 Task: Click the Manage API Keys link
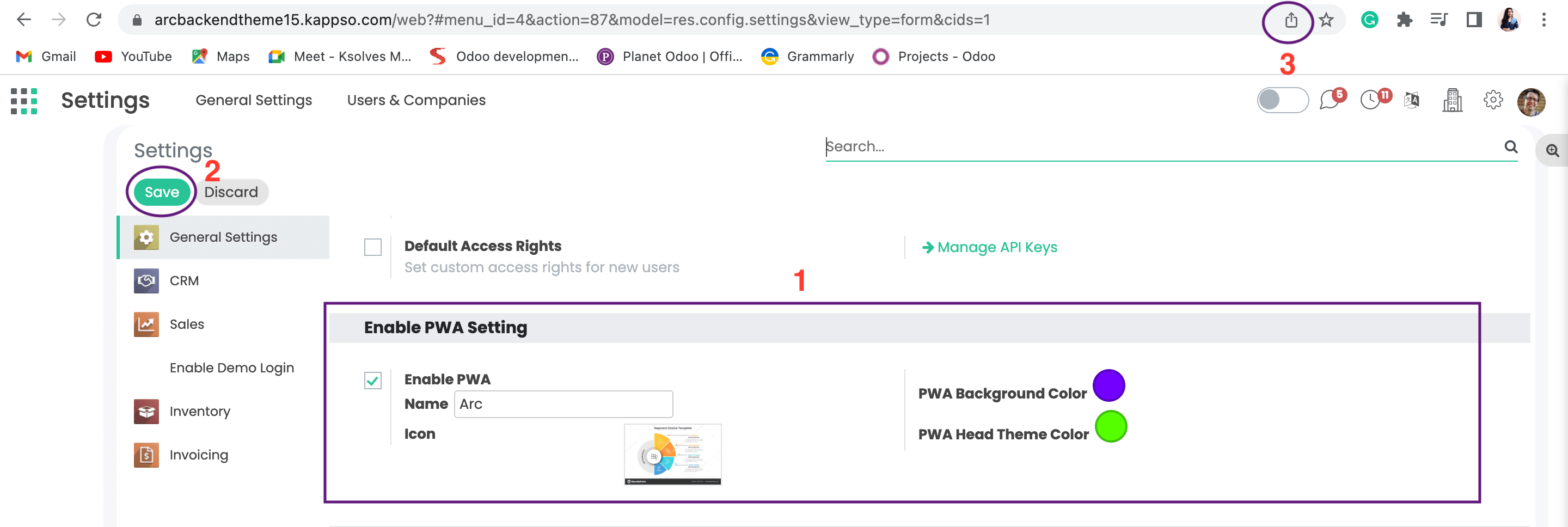point(996,248)
